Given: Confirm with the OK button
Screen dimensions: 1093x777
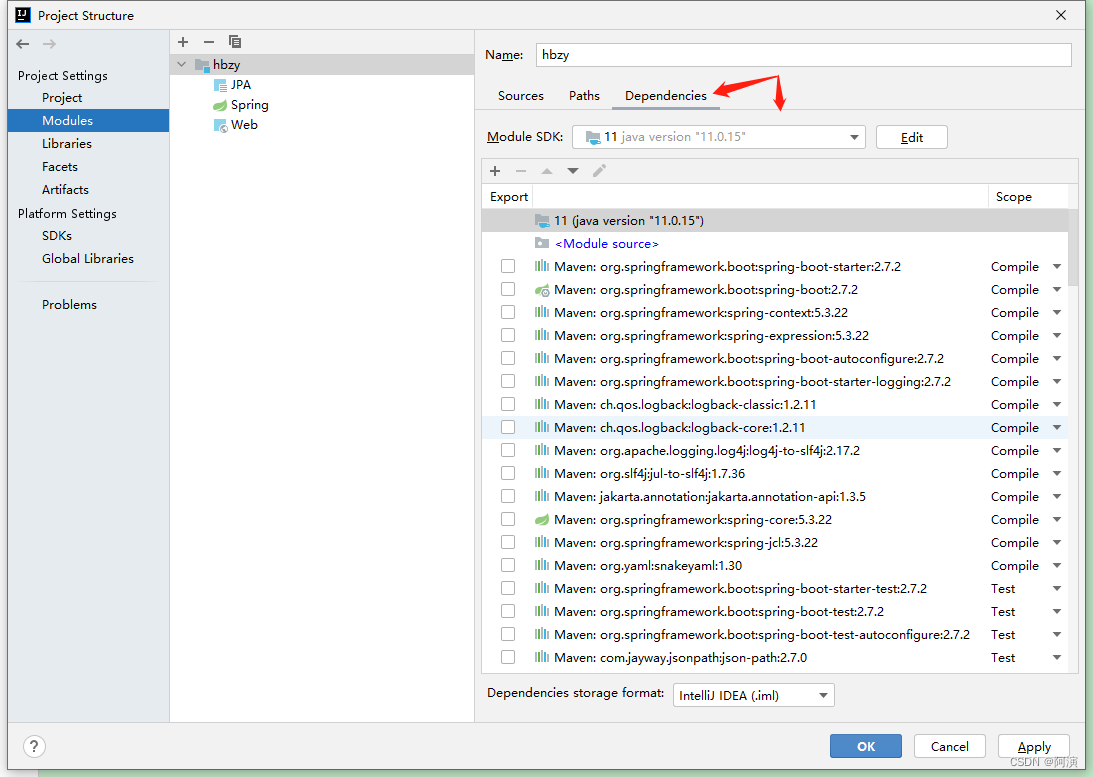Looking at the screenshot, I should pyautogui.click(x=866, y=746).
